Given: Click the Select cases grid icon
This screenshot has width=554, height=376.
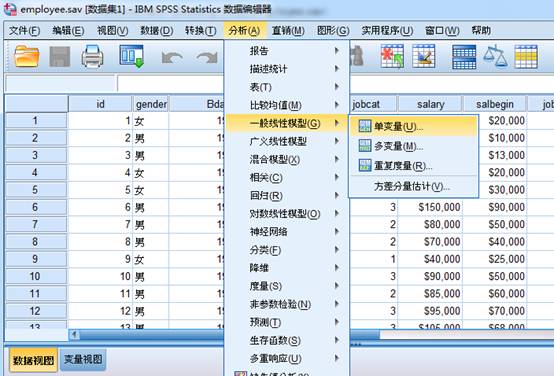Looking at the screenshot, I should click(x=526, y=57).
